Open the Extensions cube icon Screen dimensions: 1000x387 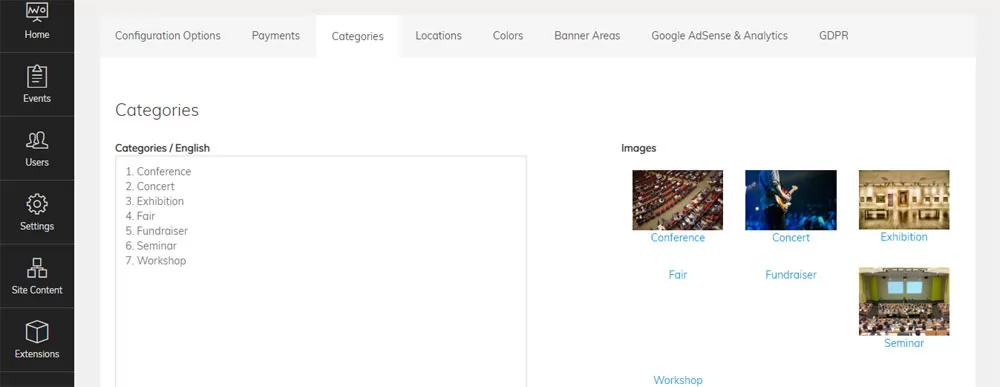37,332
